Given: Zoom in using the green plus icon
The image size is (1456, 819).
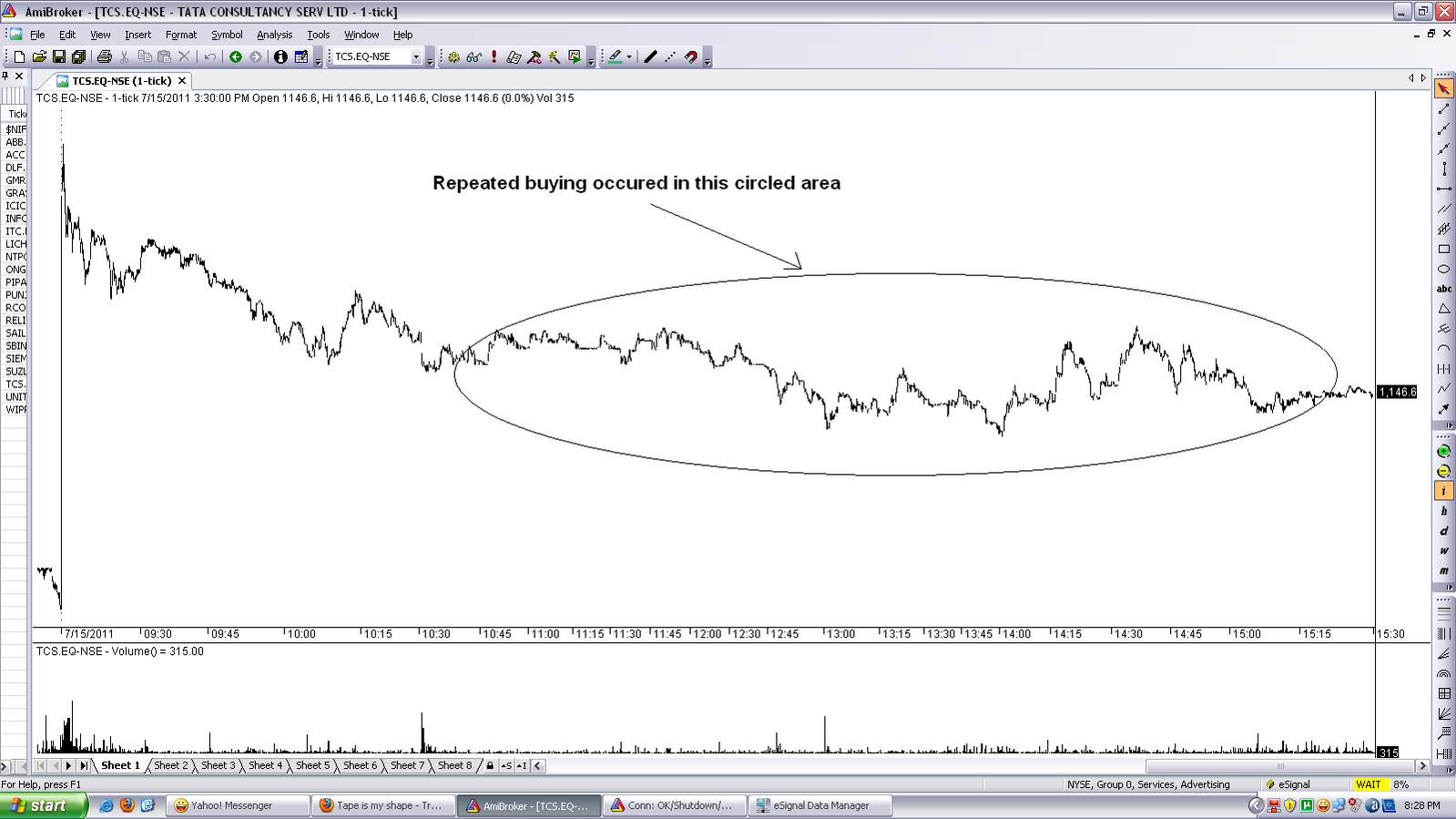Looking at the screenshot, I should tap(1443, 452).
